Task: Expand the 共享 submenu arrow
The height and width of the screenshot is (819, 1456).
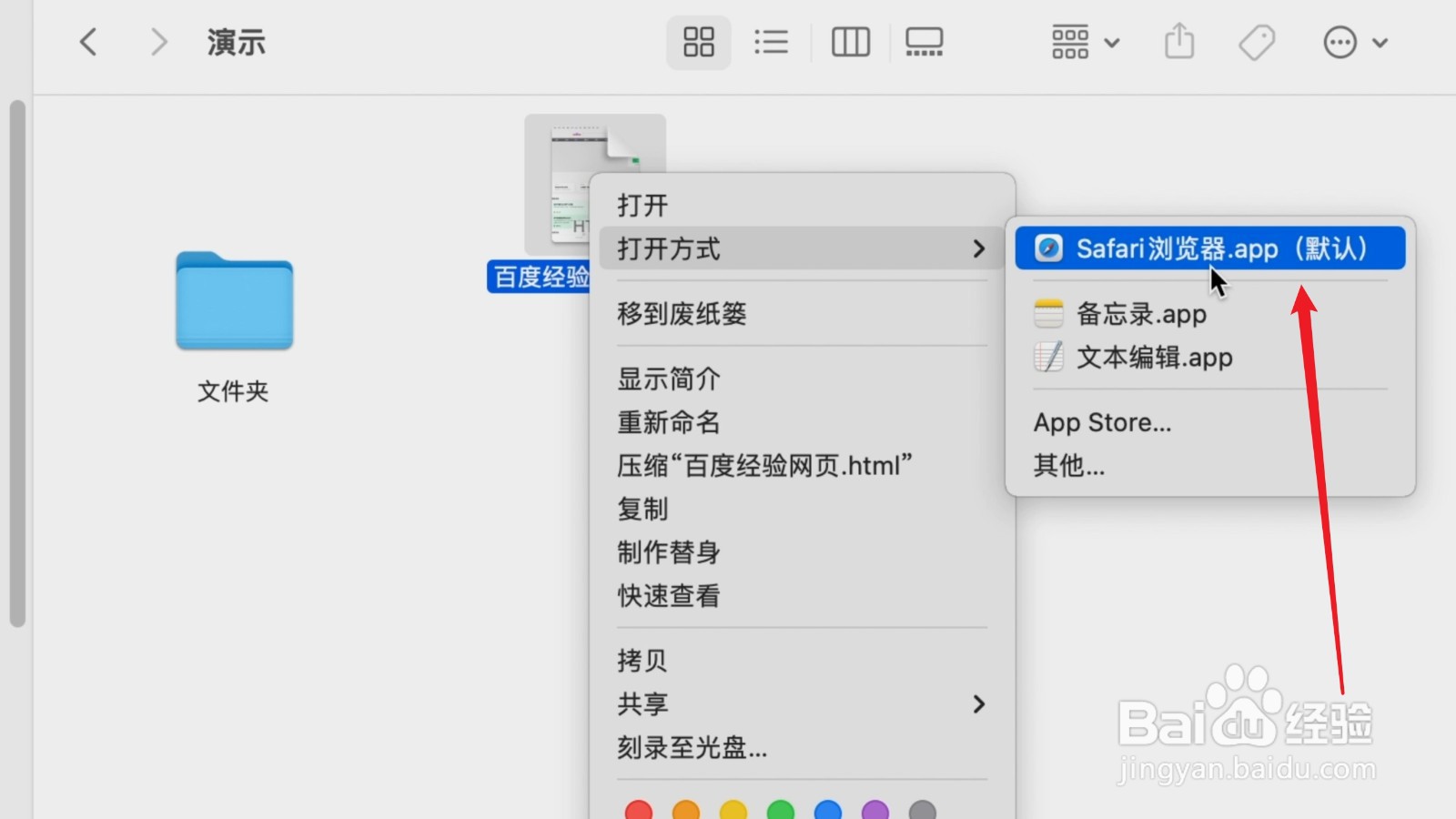Action: tap(979, 703)
